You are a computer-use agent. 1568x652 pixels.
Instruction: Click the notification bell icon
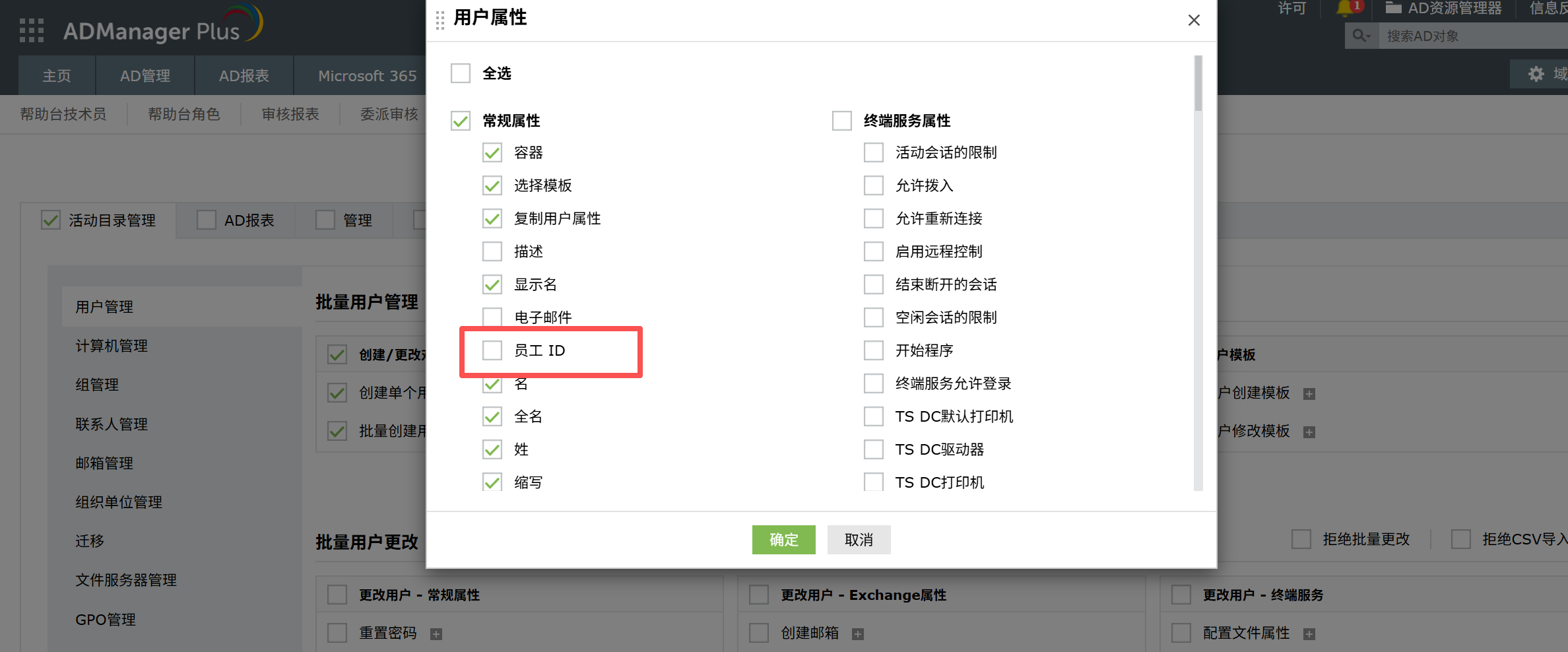(x=1344, y=9)
